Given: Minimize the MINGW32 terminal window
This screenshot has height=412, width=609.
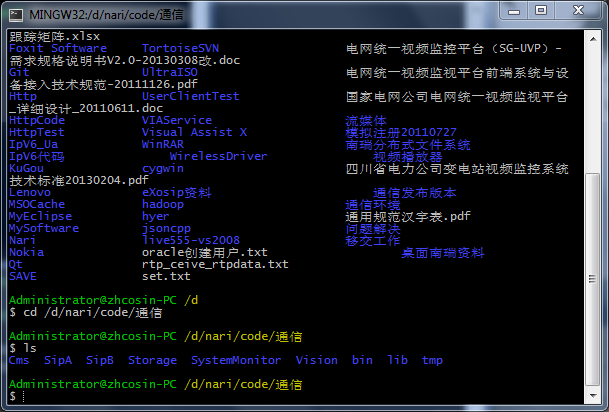Looking at the screenshot, I should point(513,10).
